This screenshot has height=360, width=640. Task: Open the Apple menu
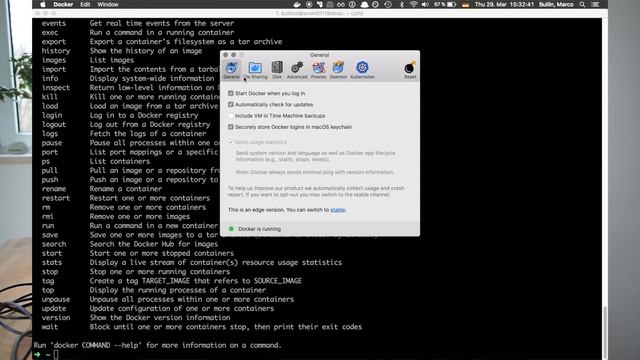tap(43, 4)
